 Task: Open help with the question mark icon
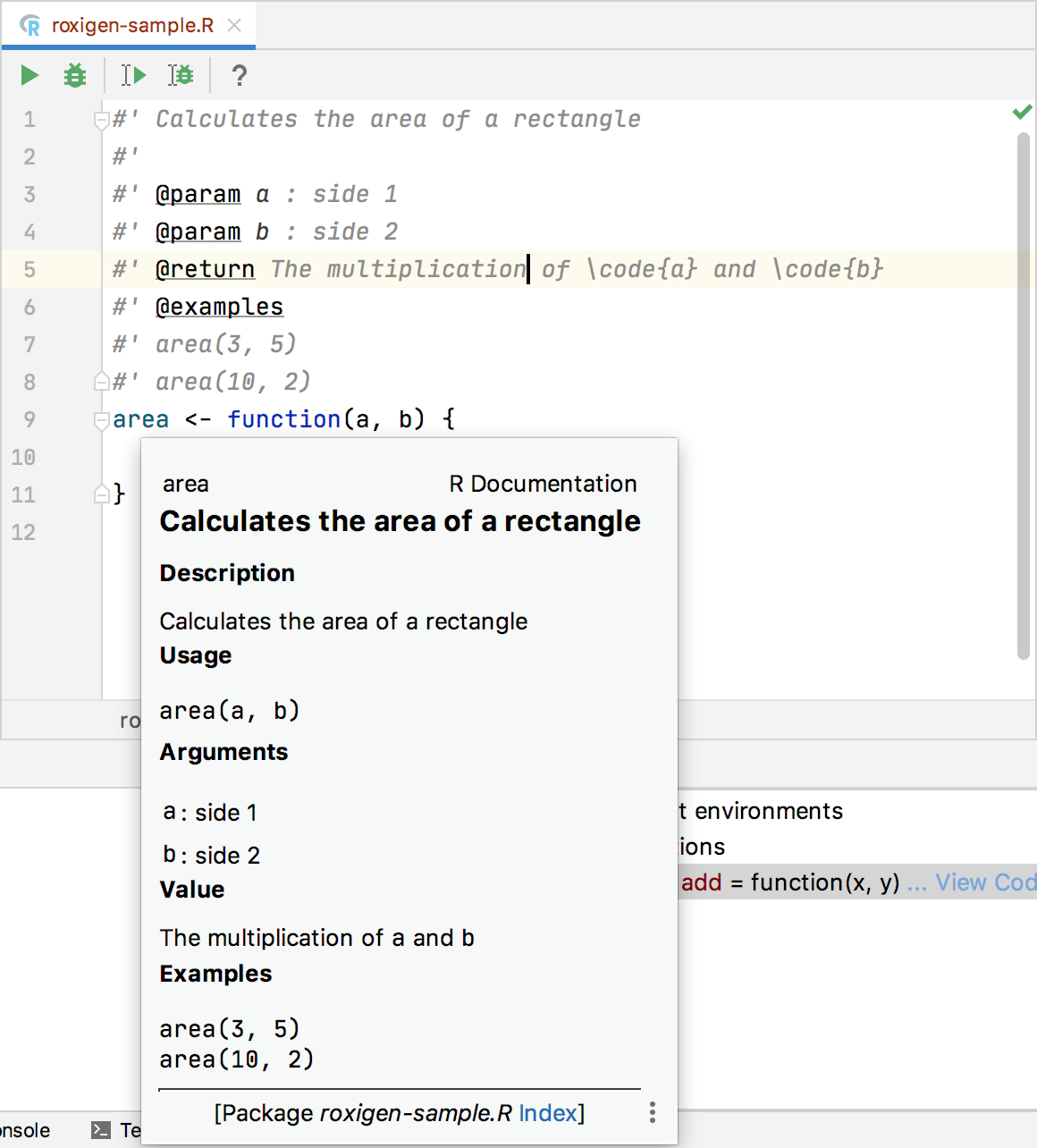pyautogui.click(x=239, y=75)
